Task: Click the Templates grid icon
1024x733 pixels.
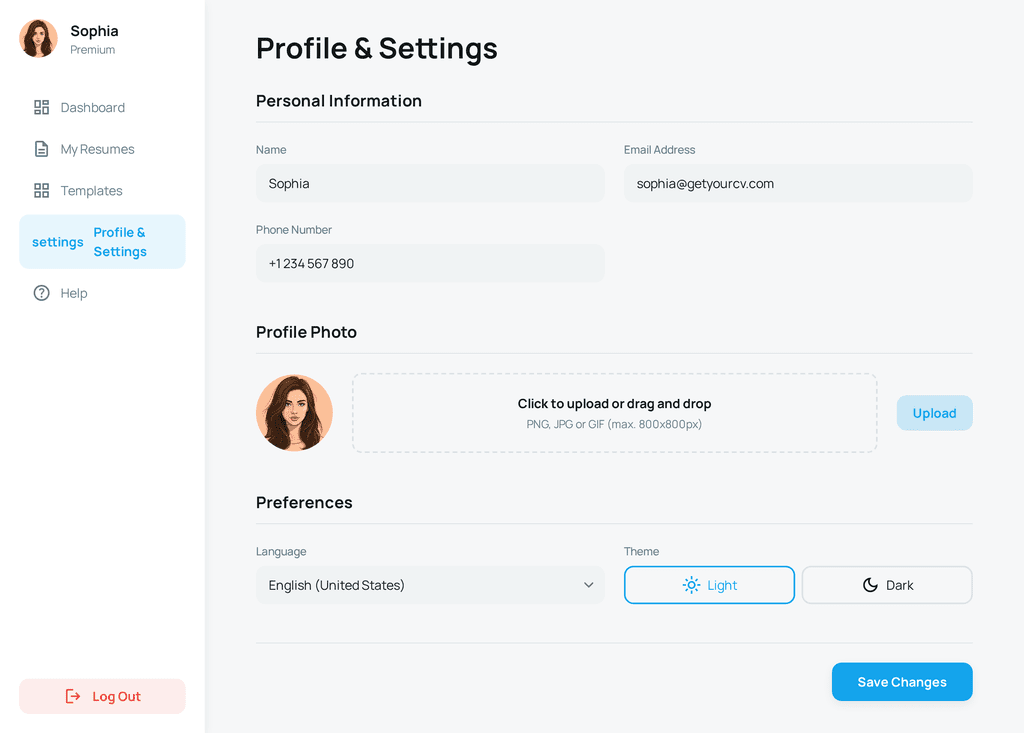Action: coord(41,191)
